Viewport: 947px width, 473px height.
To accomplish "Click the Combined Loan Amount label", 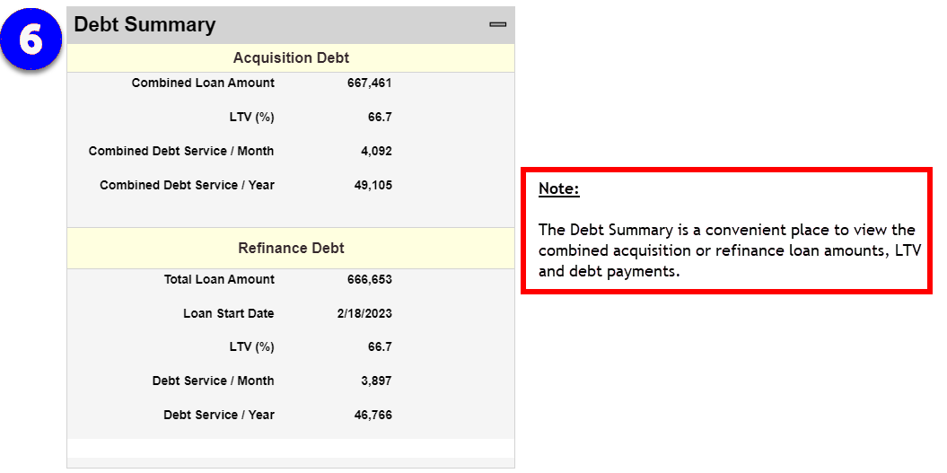I will pyautogui.click(x=203, y=83).
